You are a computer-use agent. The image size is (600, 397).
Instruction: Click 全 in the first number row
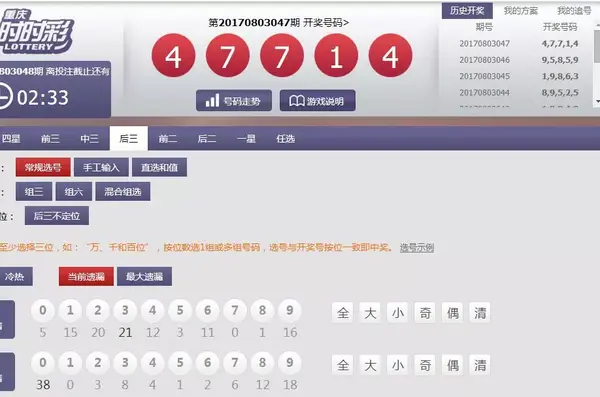(x=342, y=313)
